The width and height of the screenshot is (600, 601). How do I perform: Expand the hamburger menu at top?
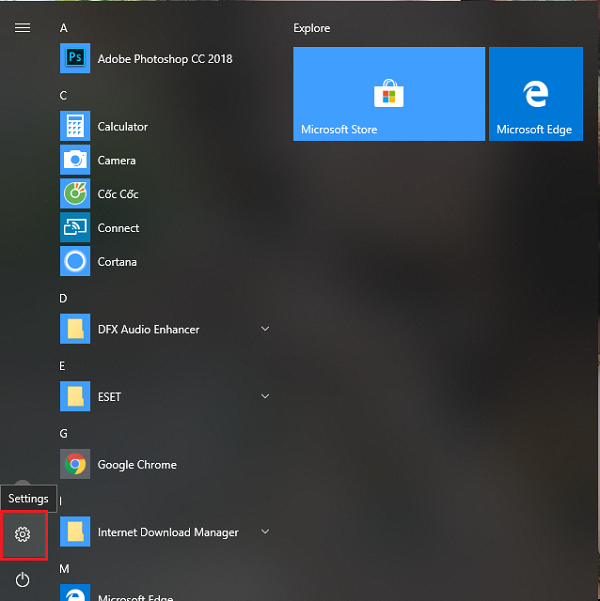coord(22,28)
